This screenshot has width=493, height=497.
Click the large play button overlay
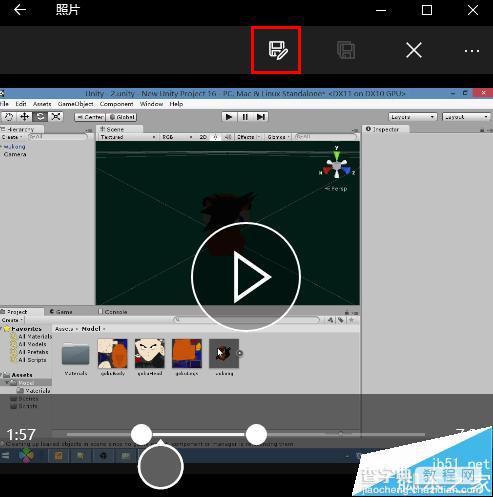246,277
